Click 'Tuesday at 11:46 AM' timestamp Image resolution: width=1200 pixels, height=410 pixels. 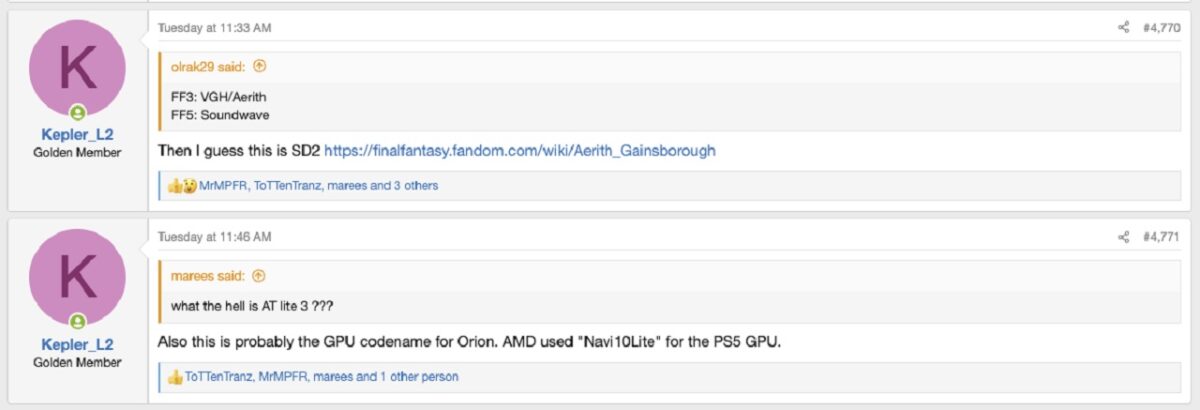click(215, 237)
